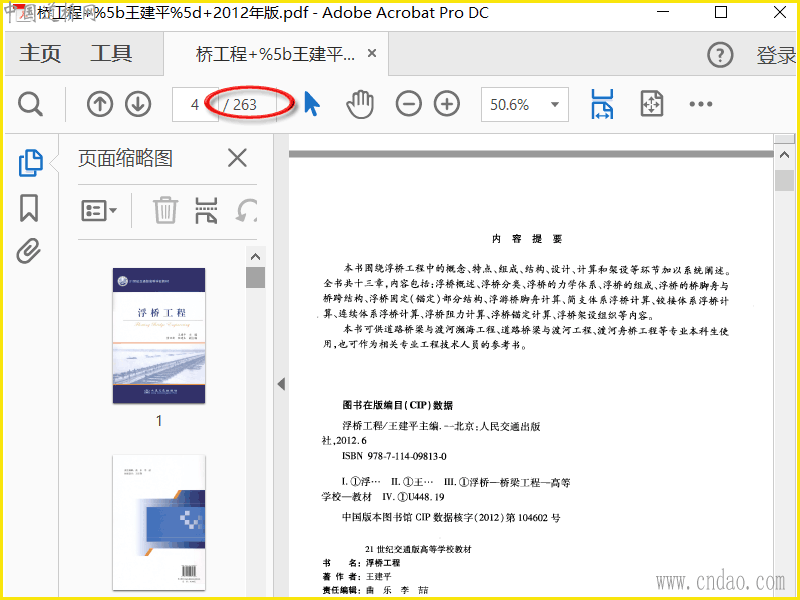
Task: Delete selected pages with trash icon
Action: [x=165, y=210]
